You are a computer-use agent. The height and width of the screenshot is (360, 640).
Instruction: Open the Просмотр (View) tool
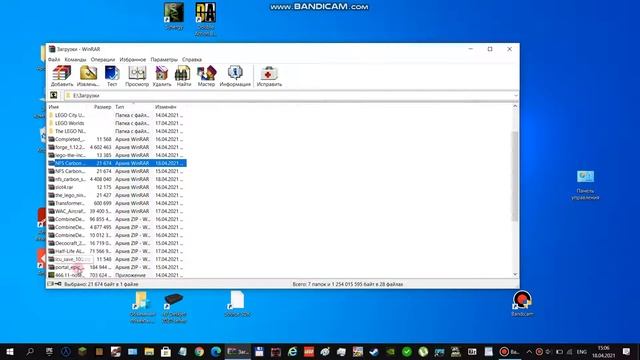click(x=137, y=76)
